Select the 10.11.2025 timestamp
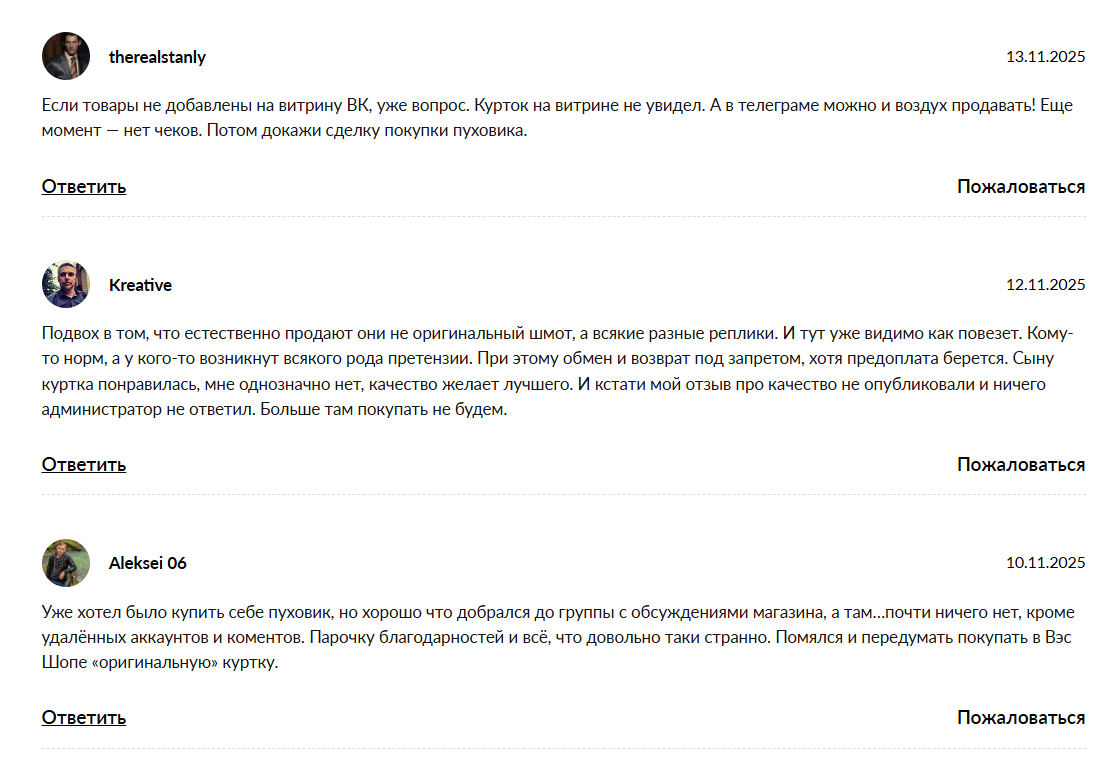This screenshot has height=757, width=1102. click(1045, 563)
